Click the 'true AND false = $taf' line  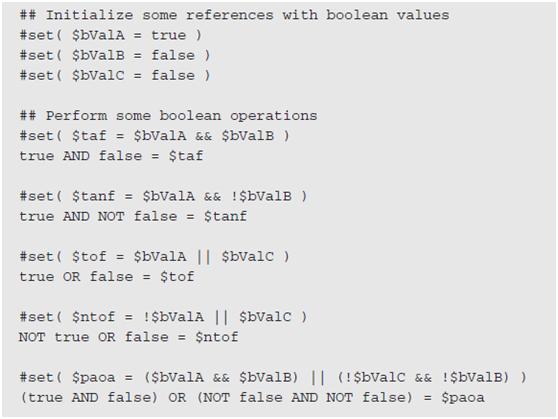tap(111, 156)
